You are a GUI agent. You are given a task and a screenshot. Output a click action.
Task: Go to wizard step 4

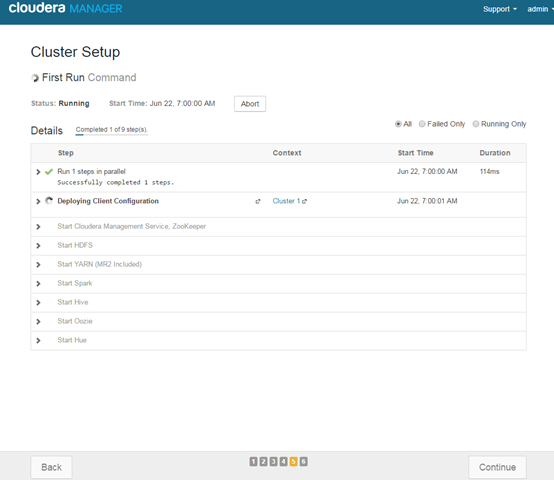(x=283, y=461)
